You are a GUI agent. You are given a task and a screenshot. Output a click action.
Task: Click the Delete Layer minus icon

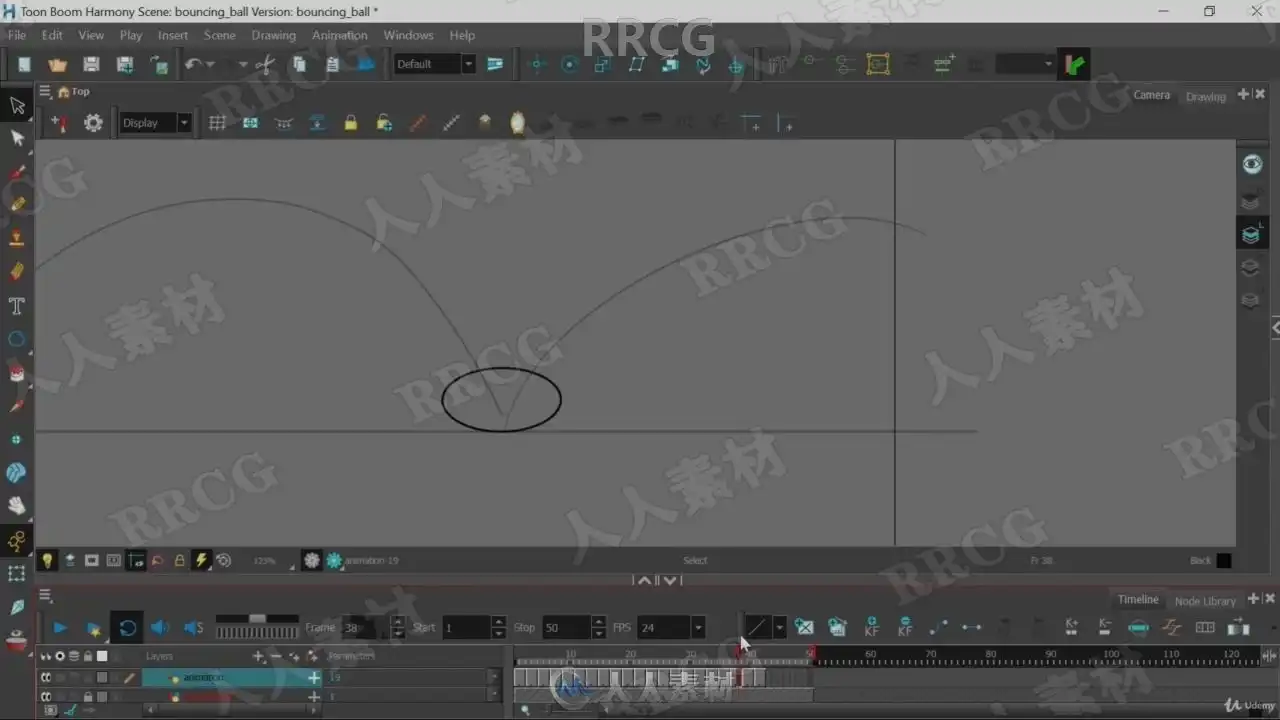pyautogui.click(x=276, y=656)
